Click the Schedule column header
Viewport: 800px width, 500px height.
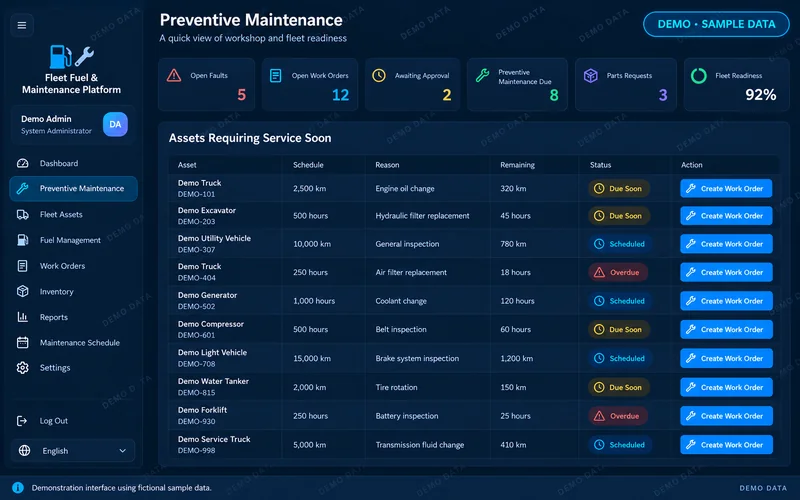(x=308, y=165)
